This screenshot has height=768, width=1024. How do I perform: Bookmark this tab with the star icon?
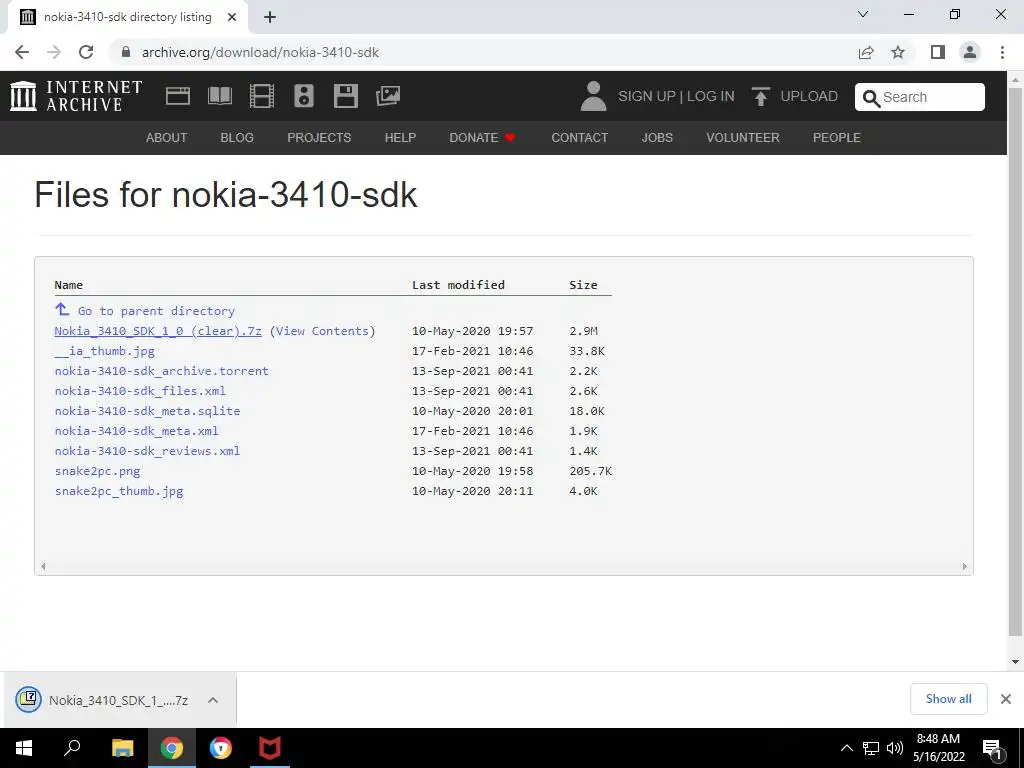[898, 52]
